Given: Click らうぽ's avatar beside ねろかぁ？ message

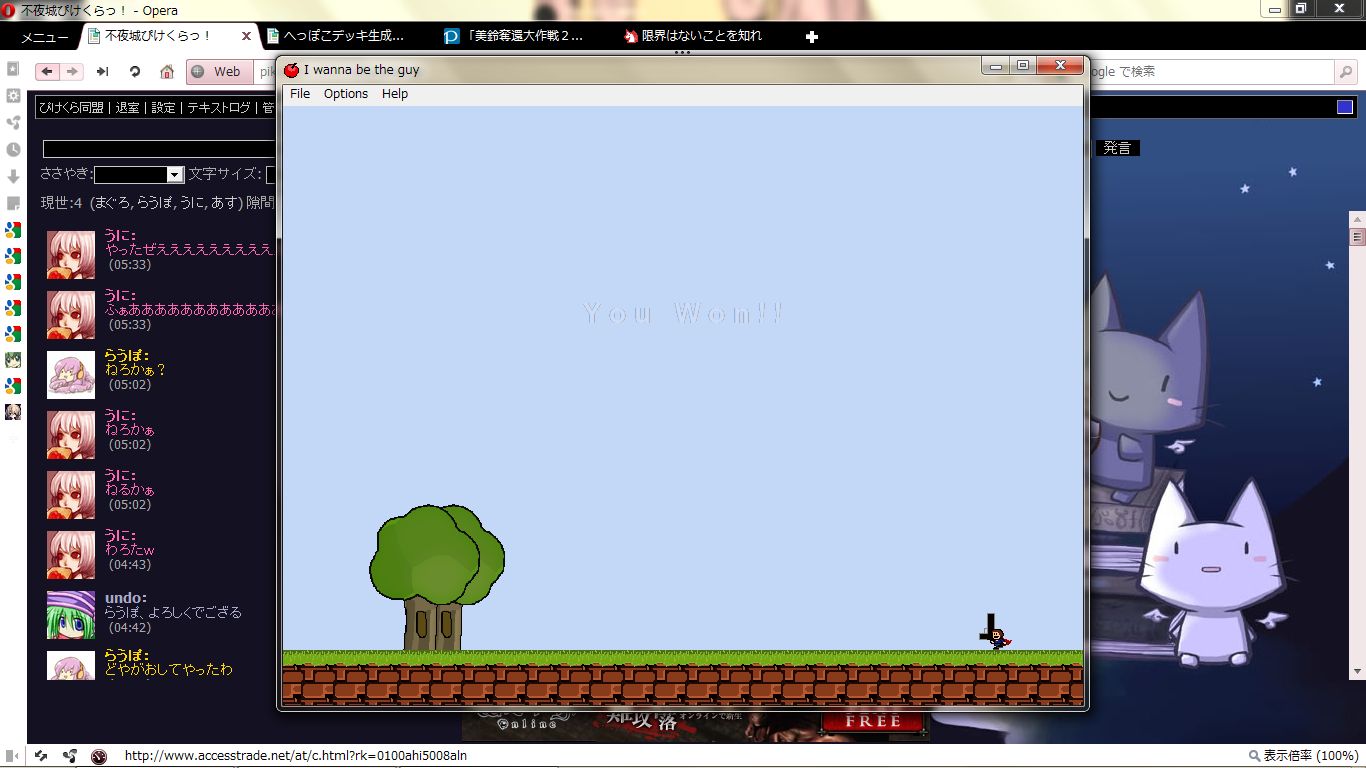Looking at the screenshot, I should (x=71, y=375).
